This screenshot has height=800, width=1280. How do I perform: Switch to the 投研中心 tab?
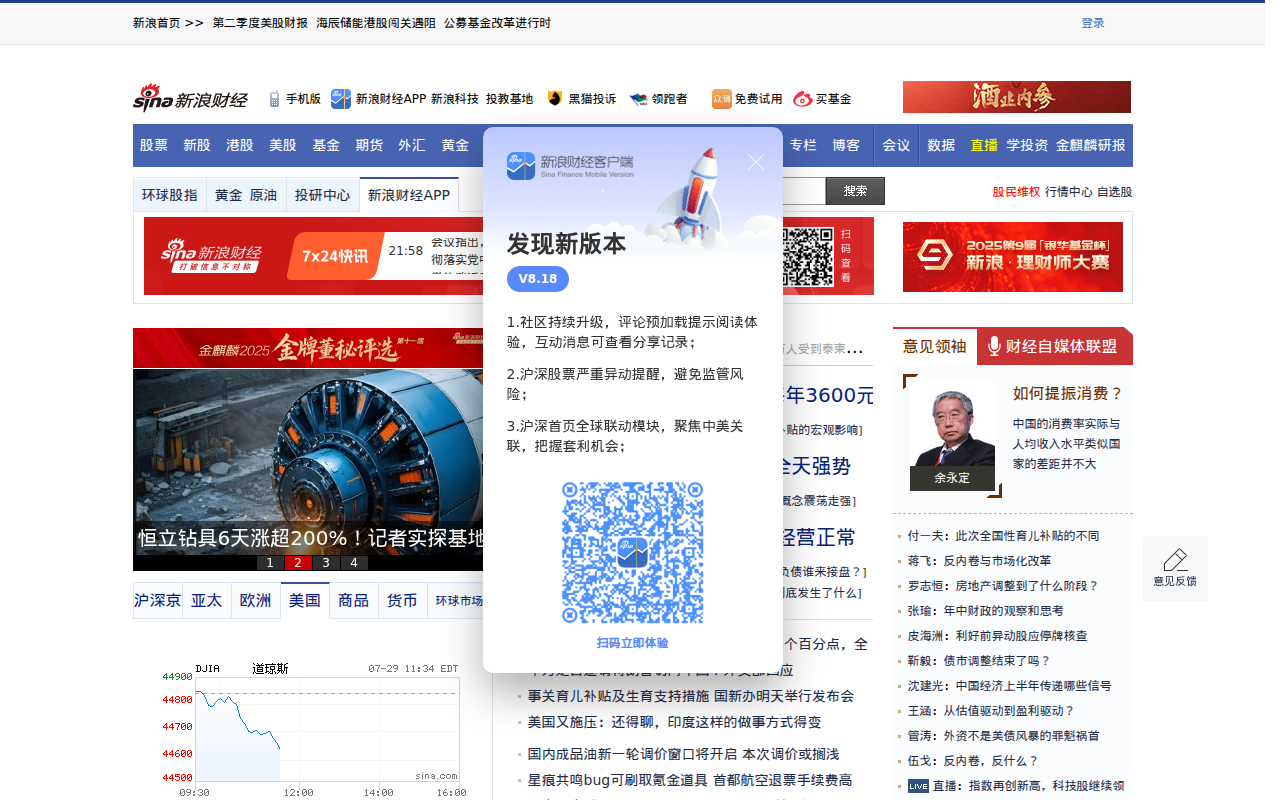pos(322,195)
